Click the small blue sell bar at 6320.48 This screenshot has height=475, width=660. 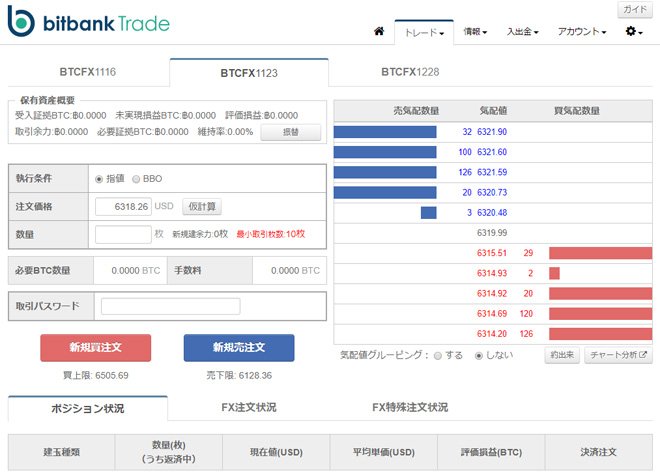[428, 213]
